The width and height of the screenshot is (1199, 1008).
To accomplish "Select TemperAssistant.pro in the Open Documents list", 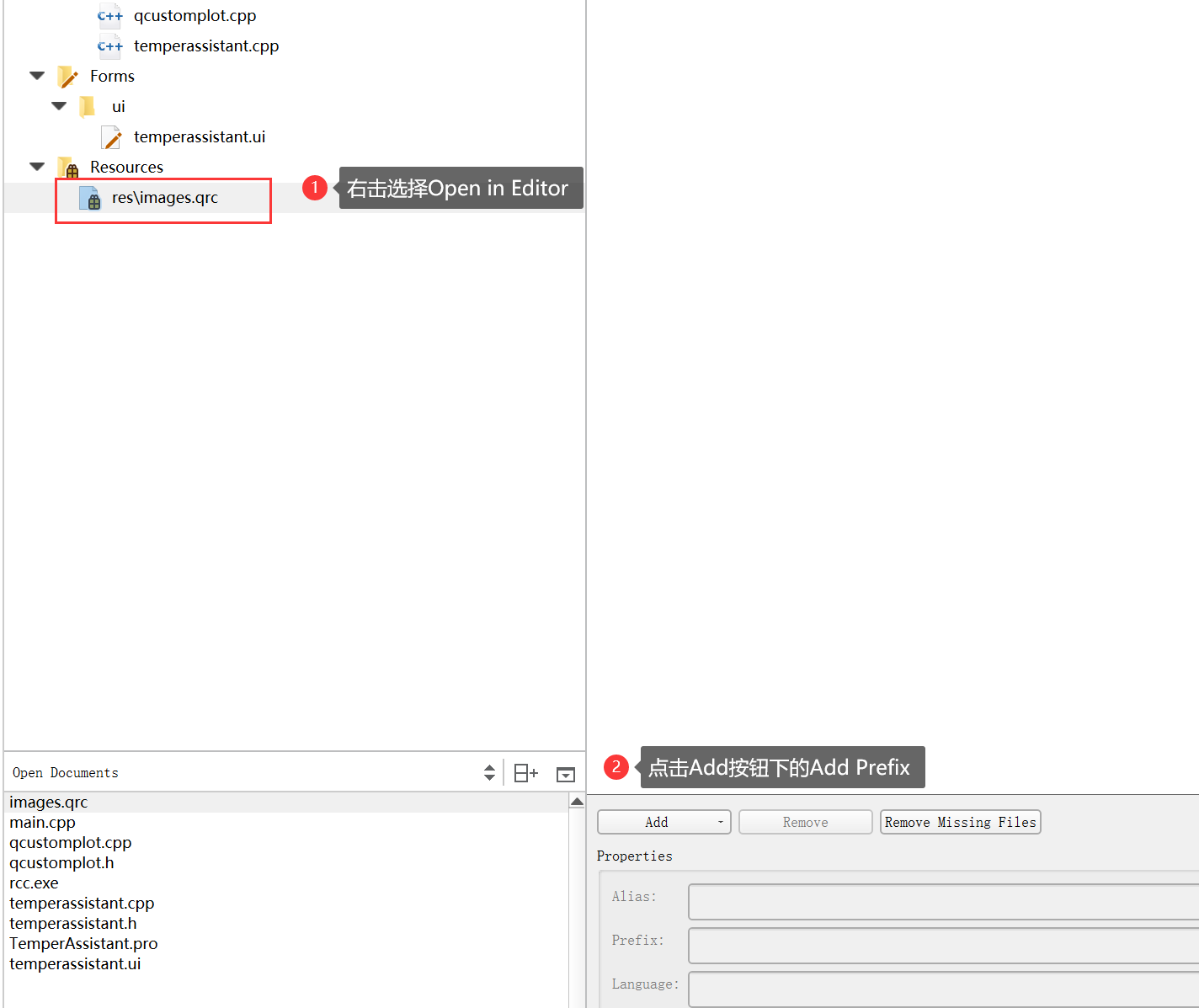I will pyautogui.click(x=83, y=943).
